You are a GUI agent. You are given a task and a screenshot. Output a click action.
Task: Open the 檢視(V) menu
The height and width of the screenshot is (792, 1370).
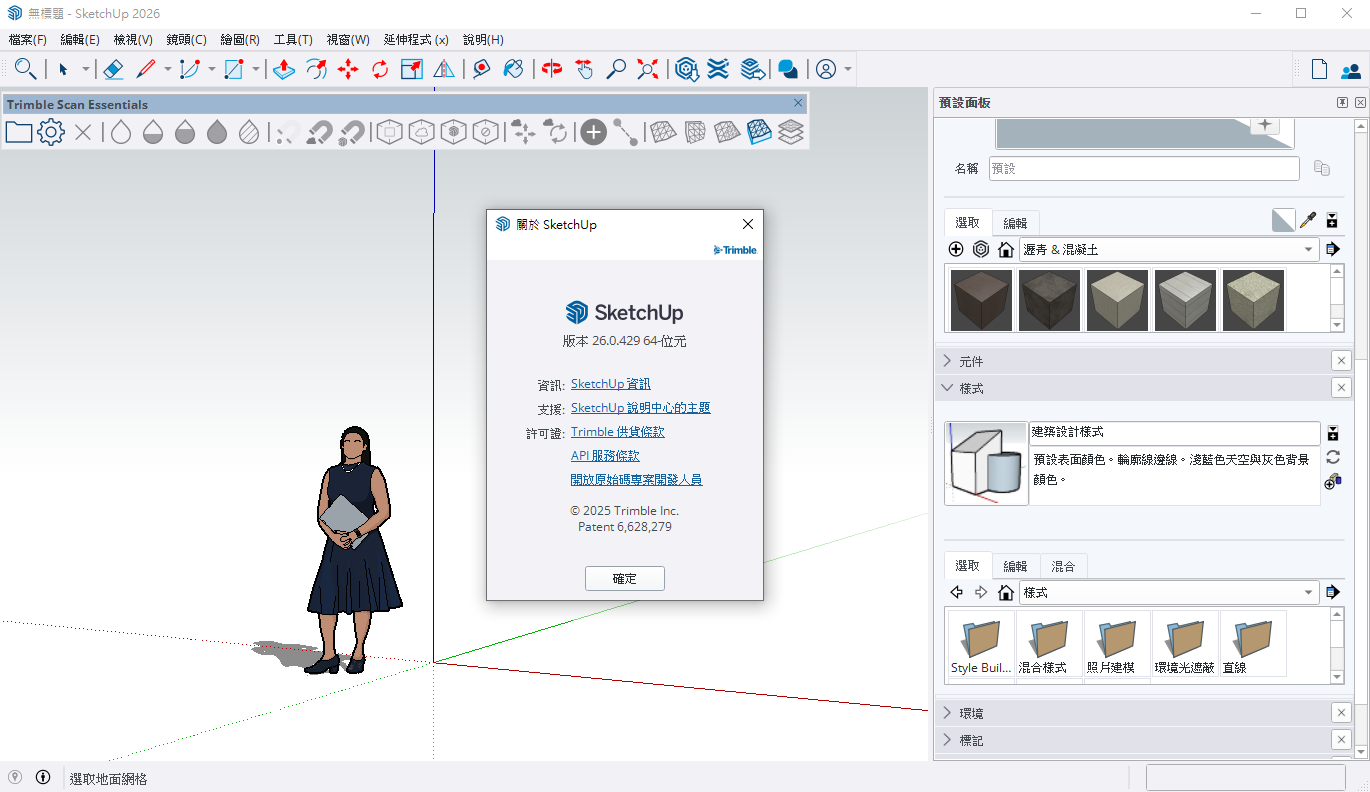tap(133, 40)
